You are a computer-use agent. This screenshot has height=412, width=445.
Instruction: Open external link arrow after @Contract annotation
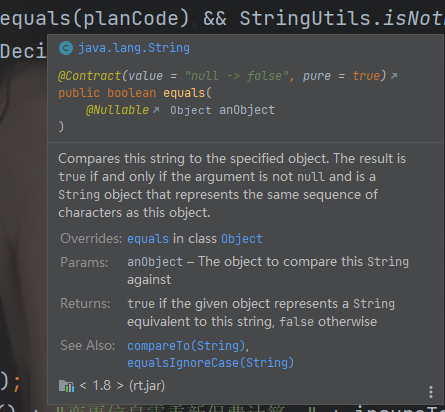pos(394,76)
